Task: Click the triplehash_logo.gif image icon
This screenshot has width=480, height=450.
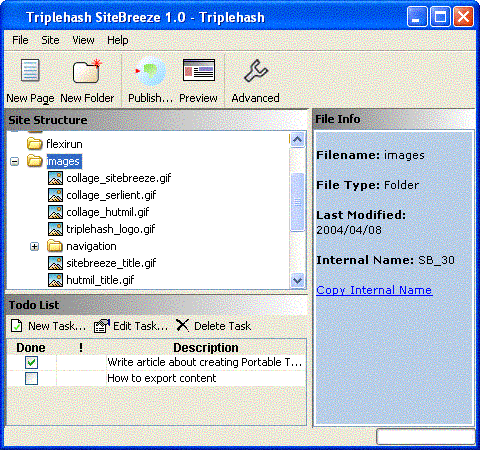Action: (55, 229)
